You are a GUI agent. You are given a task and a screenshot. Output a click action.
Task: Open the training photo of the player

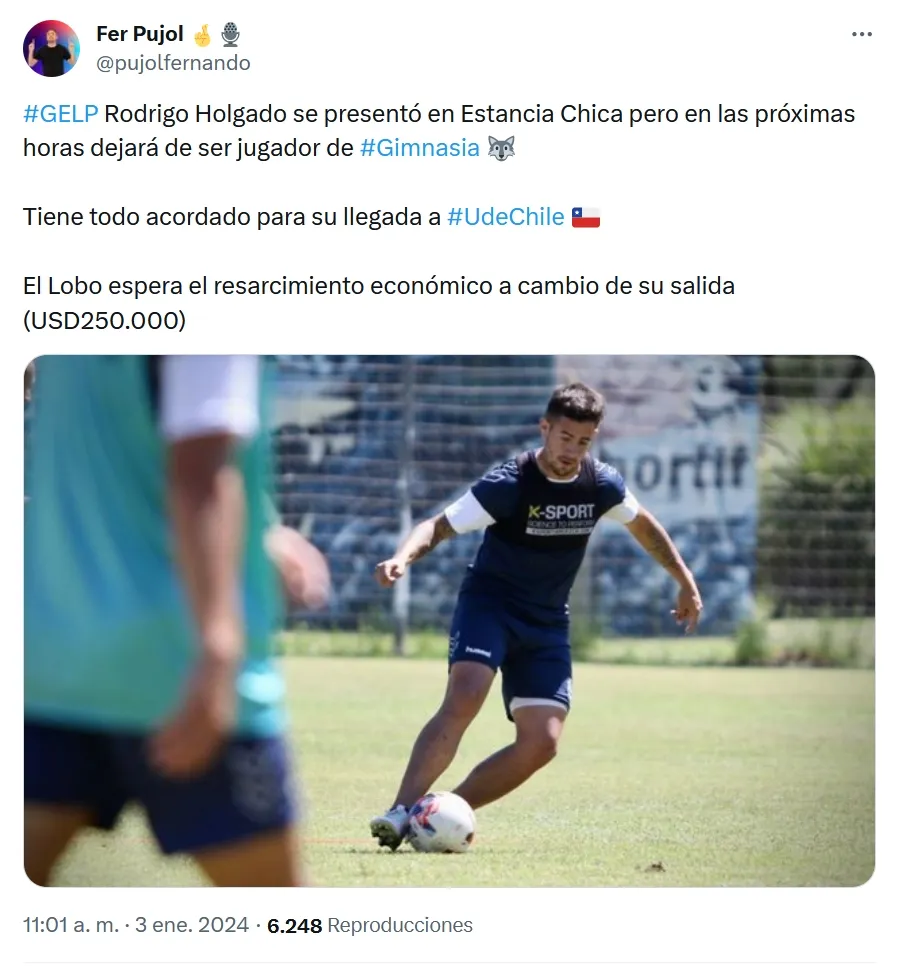click(449, 620)
